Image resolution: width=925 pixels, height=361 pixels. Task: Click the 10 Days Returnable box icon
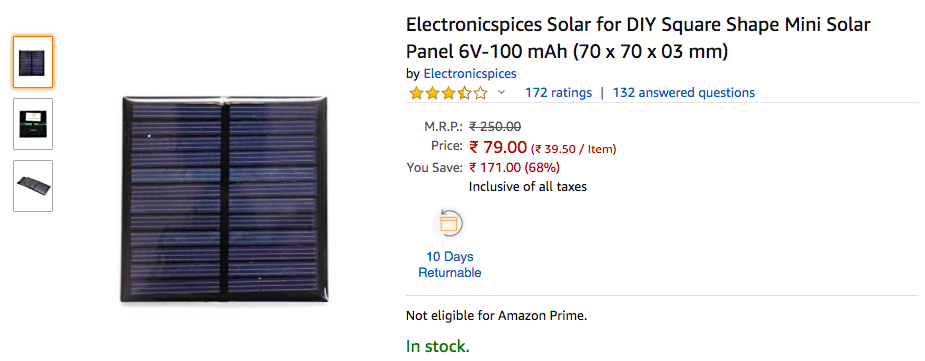[x=449, y=224]
